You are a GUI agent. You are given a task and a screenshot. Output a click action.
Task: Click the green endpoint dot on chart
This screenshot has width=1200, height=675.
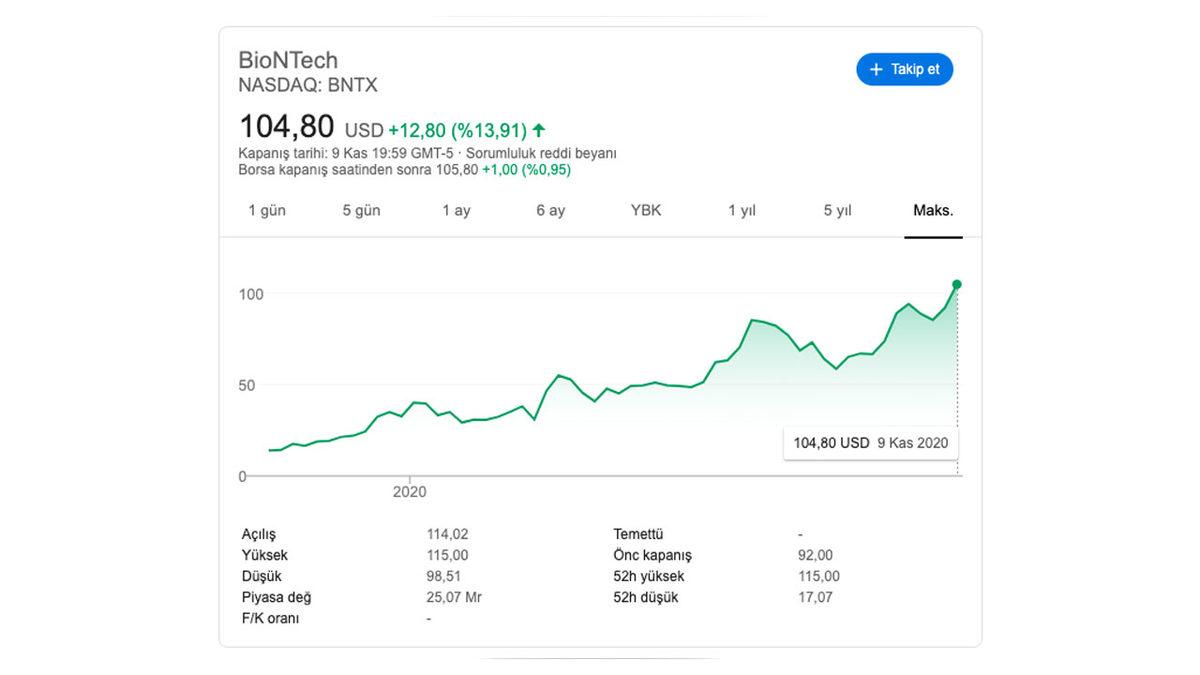coord(957,285)
